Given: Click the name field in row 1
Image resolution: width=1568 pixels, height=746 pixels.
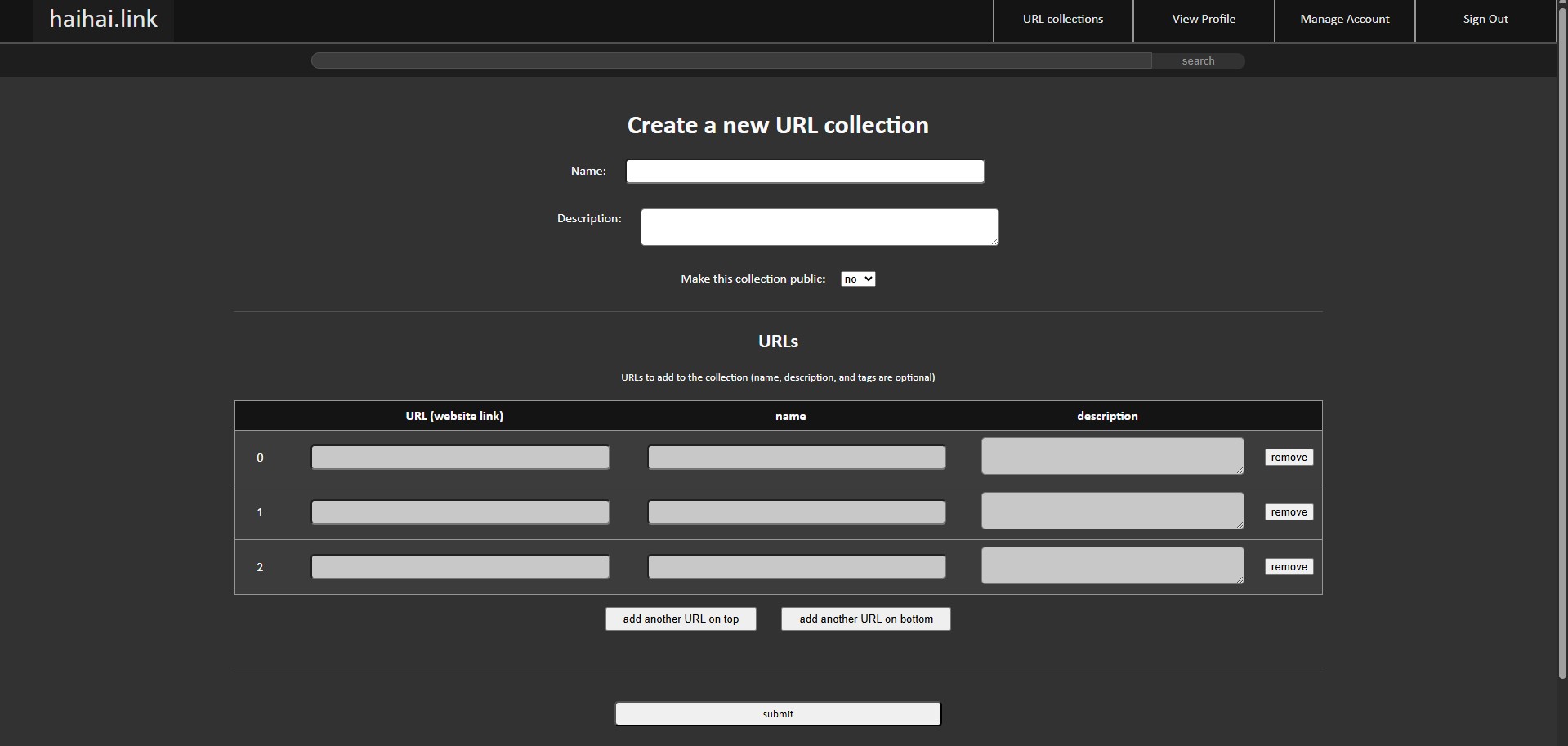Looking at the screenshot, I should tap(796, 512).
